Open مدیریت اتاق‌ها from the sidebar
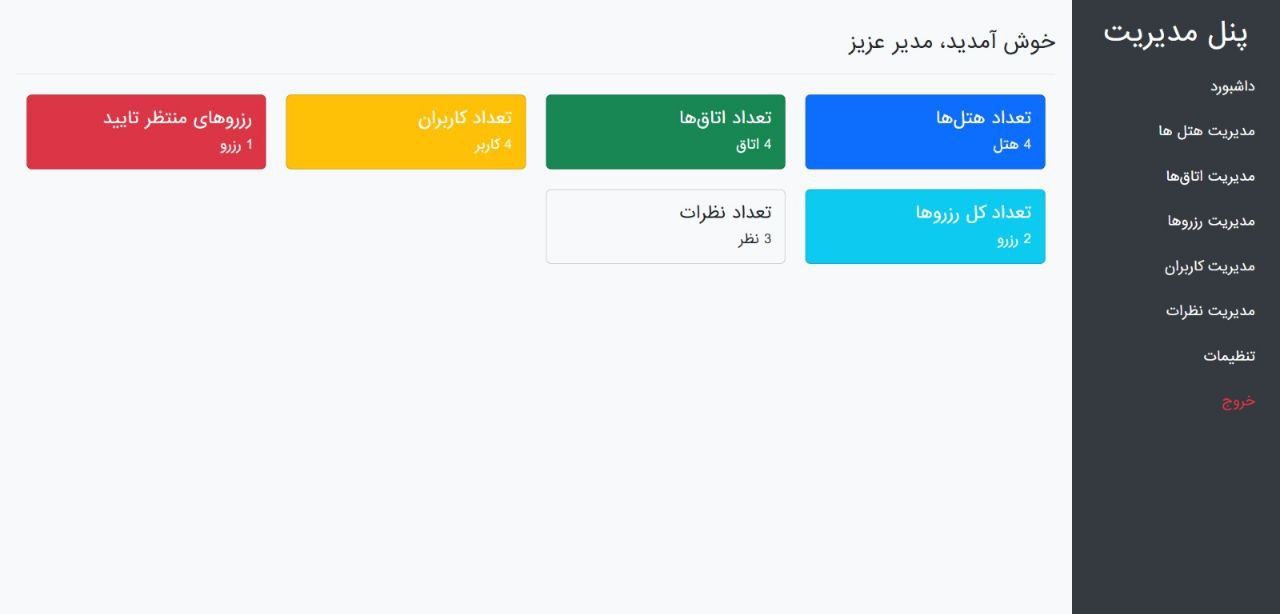The image size is (1280, 614). [x=1210, y=176]
